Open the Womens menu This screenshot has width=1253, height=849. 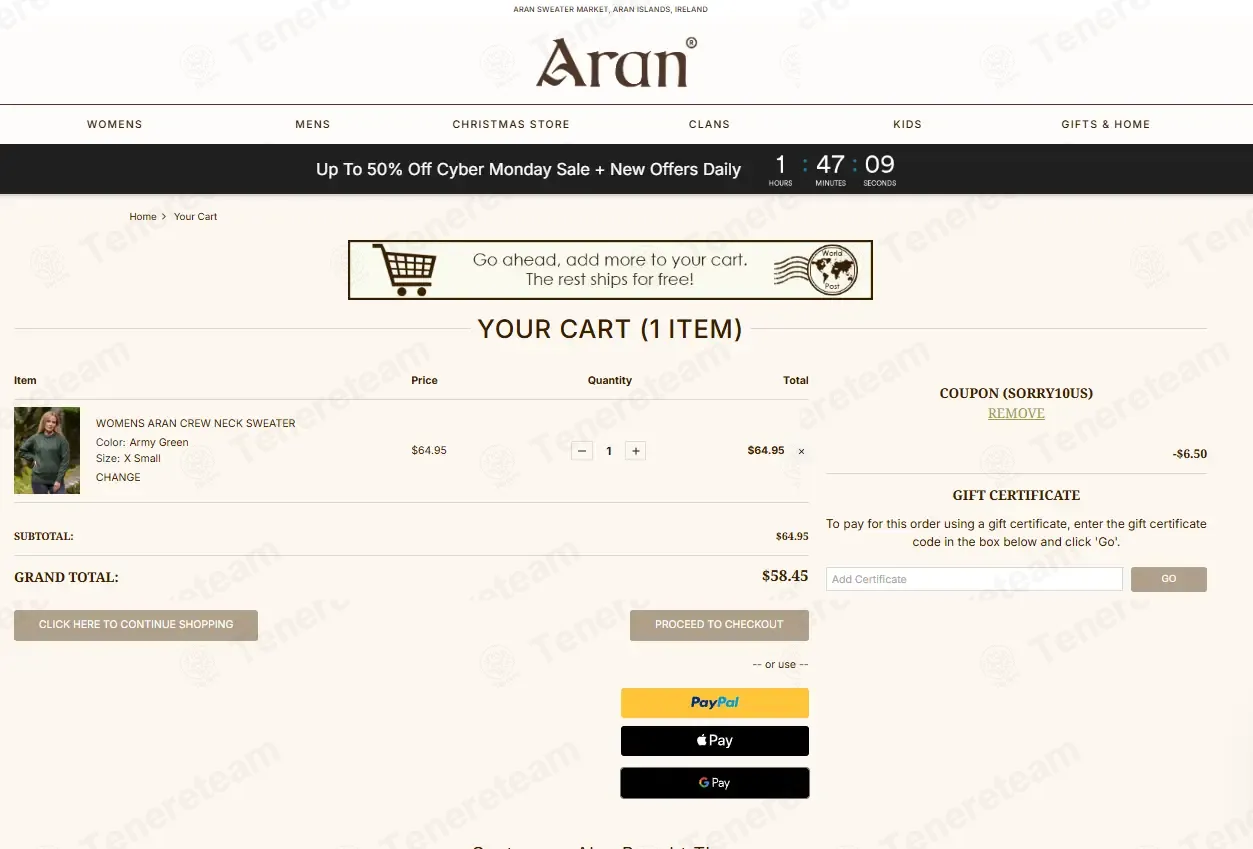pyautogui.click(x=115, y=124)
